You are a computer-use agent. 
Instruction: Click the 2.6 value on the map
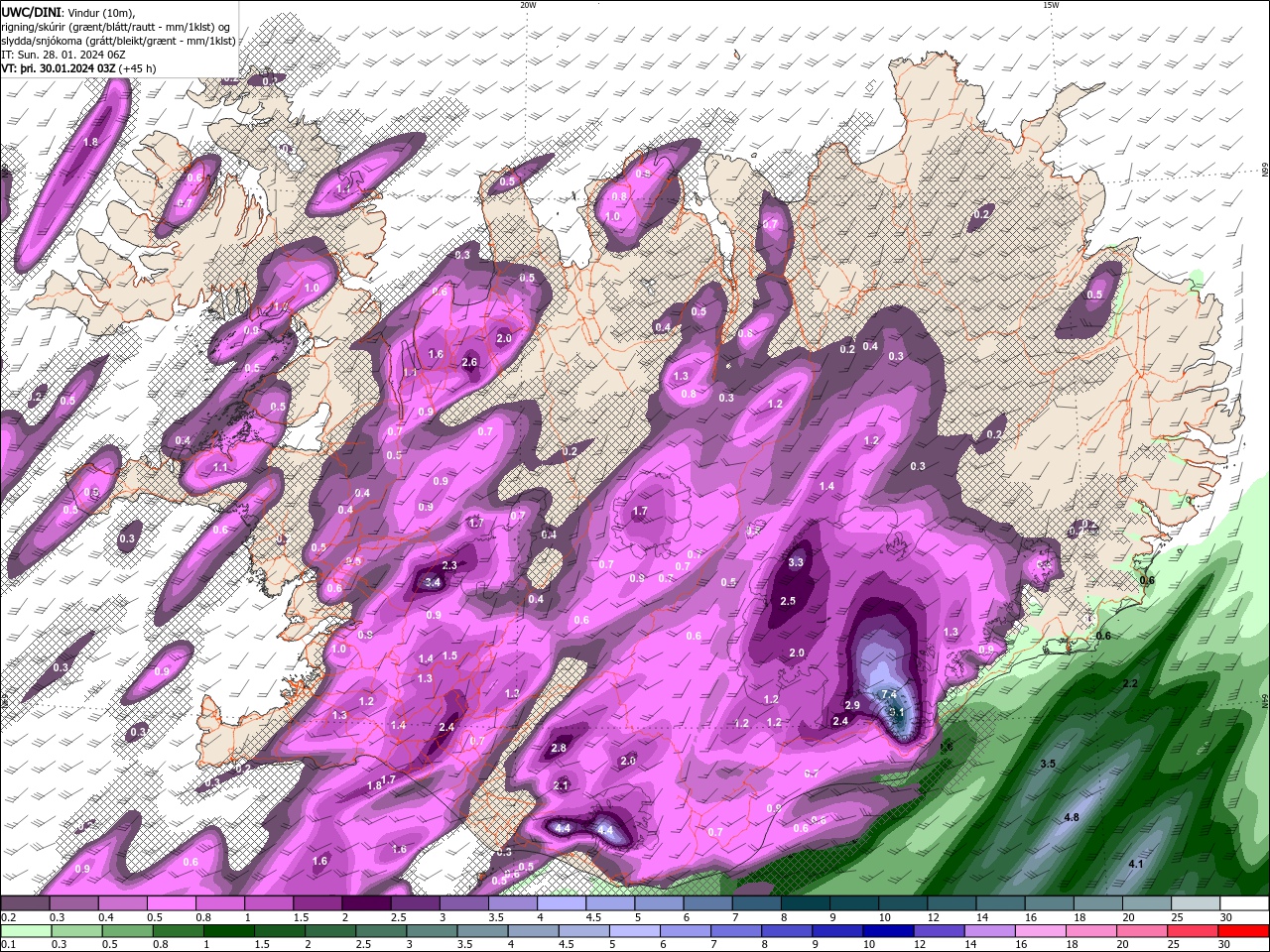coord(469,362)
